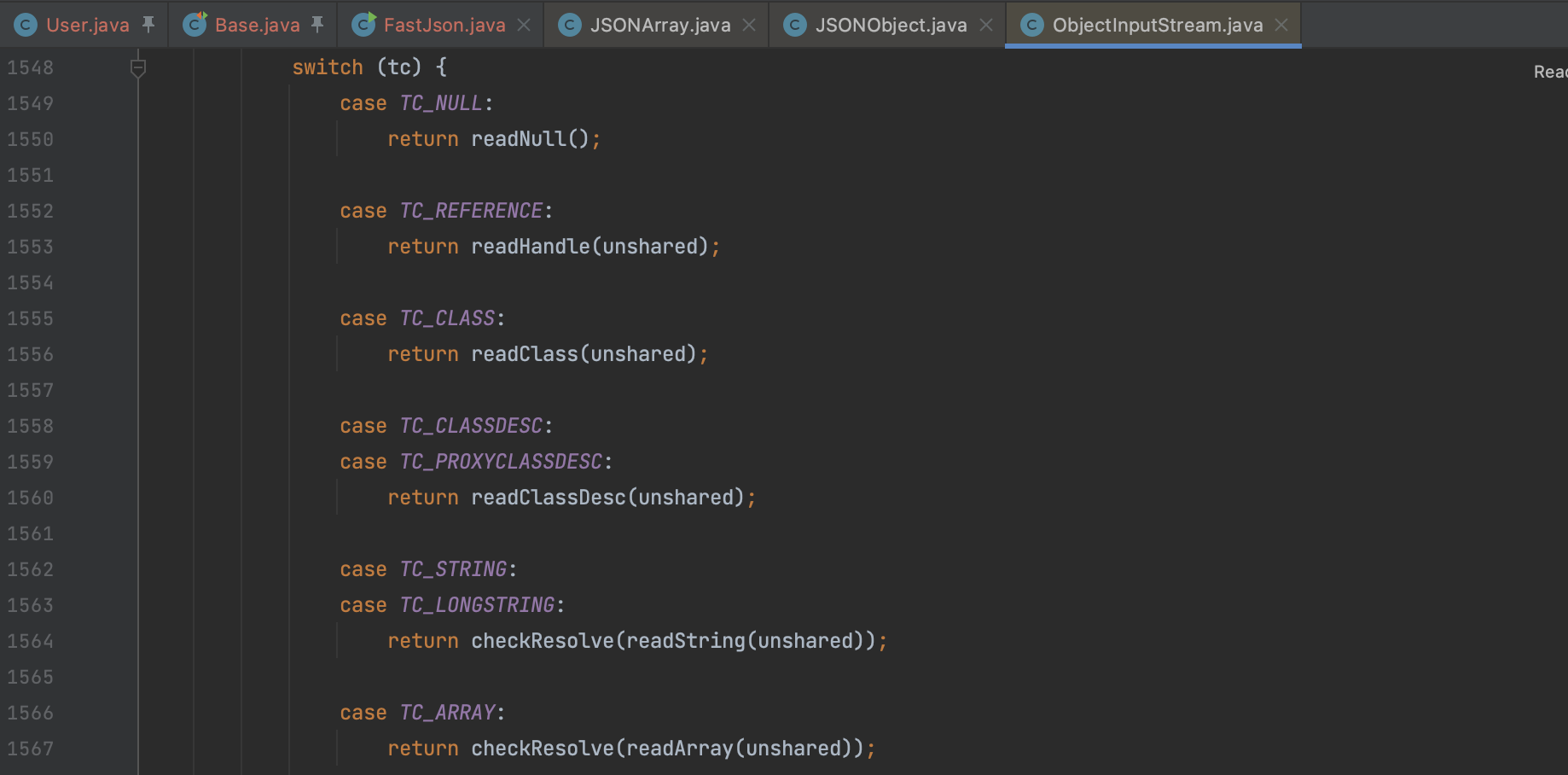Click line number 1548 in gutter
Viewport: 1568px width, 775px height.
pos(31,67)
